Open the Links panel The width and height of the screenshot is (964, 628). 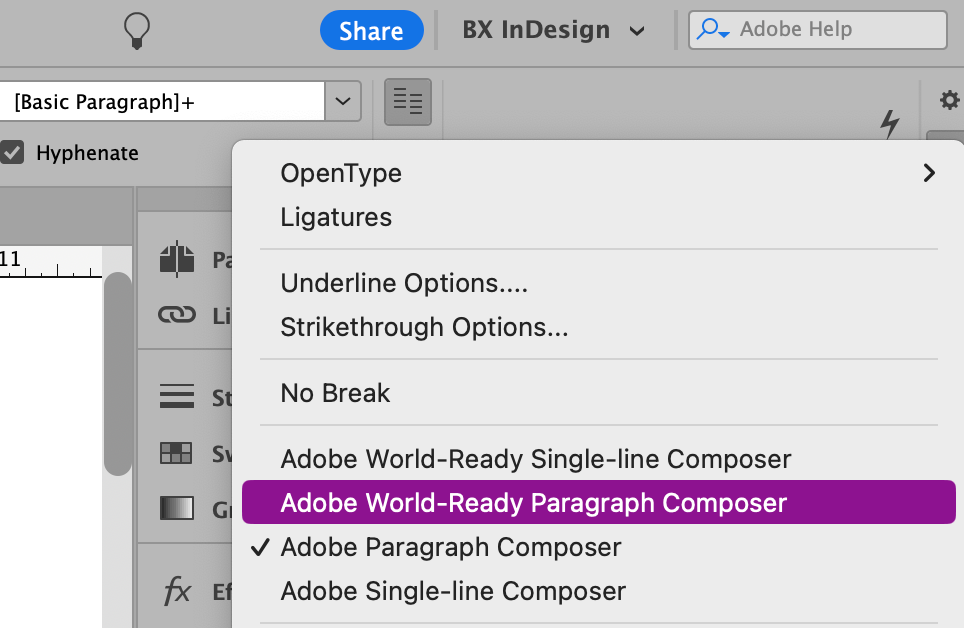(x=177, y=314)
